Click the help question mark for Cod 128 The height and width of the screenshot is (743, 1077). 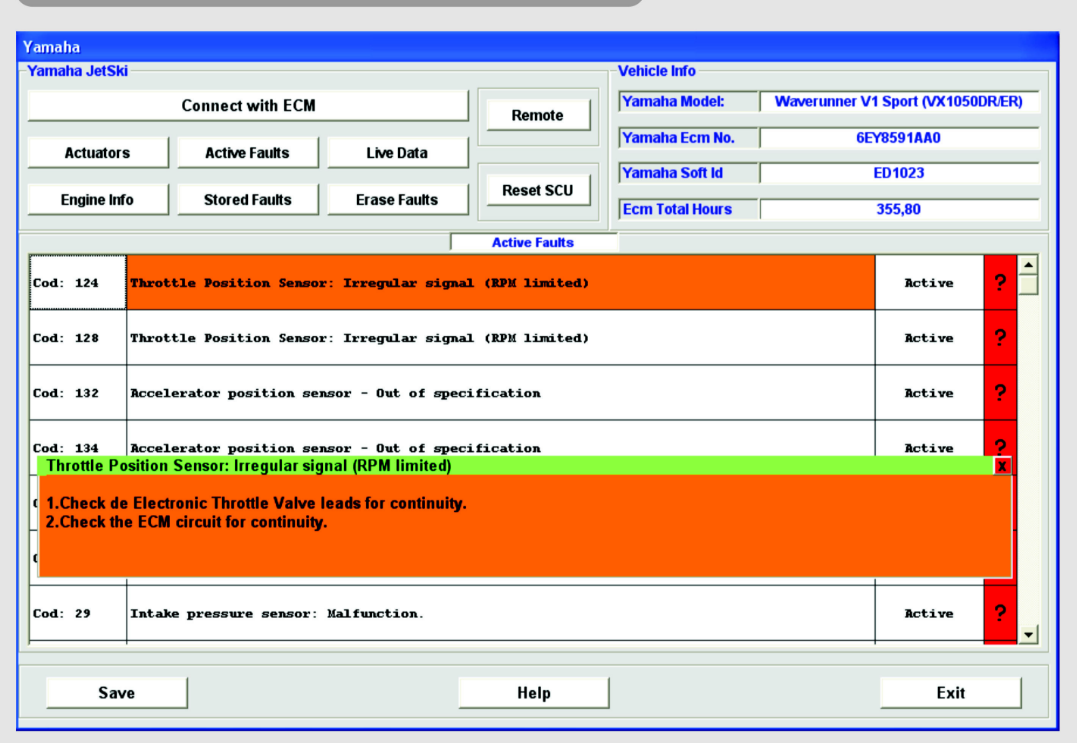coord(1000,337)
